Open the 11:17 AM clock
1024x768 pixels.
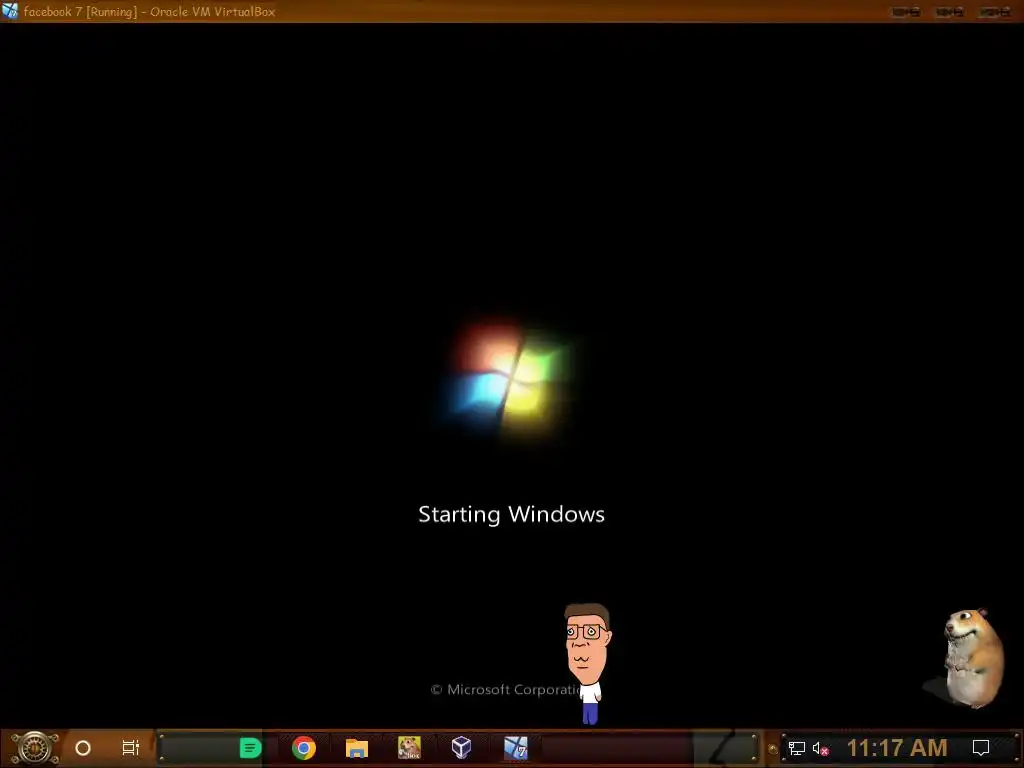[x=897, y=748]
